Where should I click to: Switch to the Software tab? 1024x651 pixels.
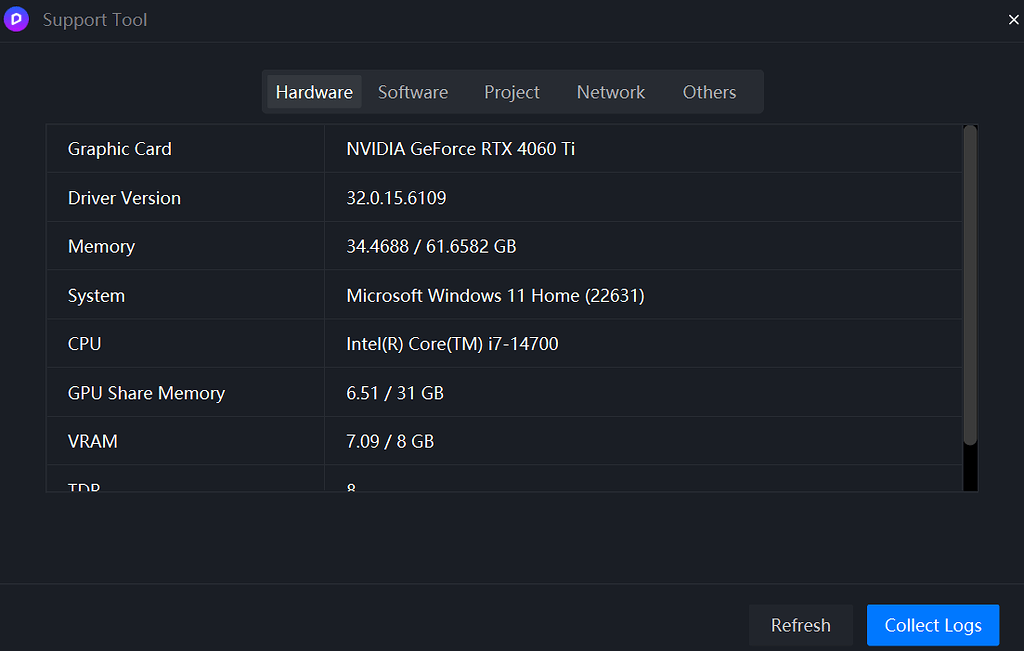point(412,91)
